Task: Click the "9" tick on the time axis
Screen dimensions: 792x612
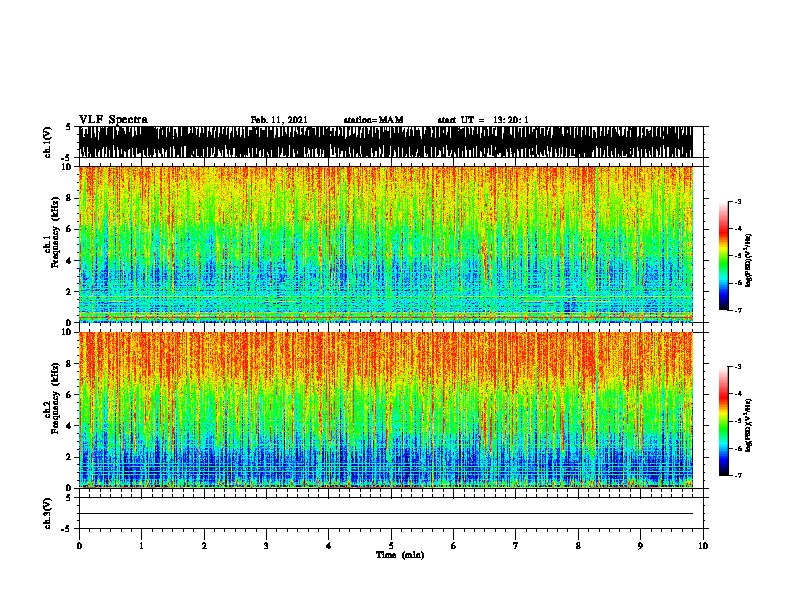Action: 640,546
